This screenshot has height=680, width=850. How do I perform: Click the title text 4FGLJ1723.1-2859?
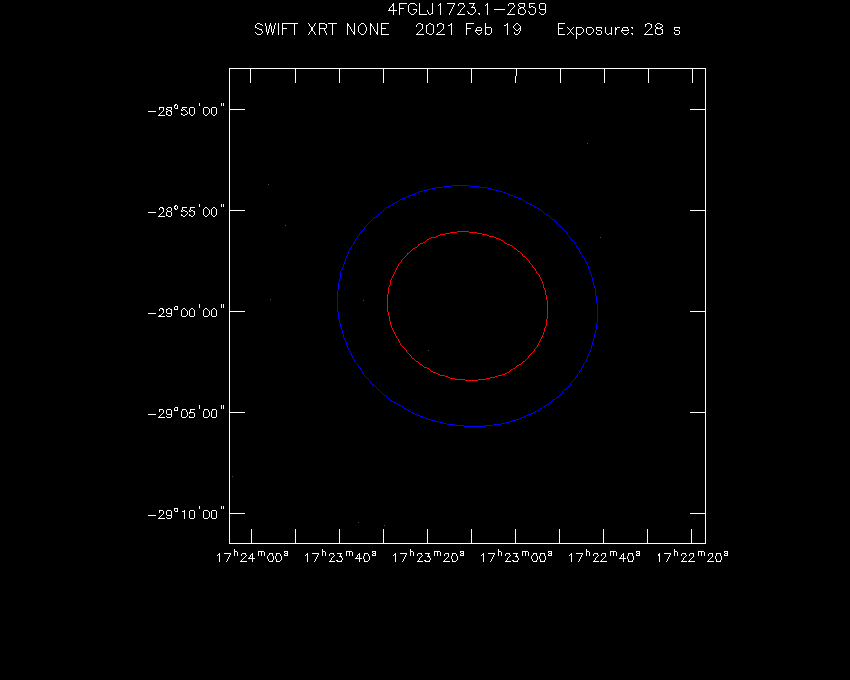tap(467, 9)
